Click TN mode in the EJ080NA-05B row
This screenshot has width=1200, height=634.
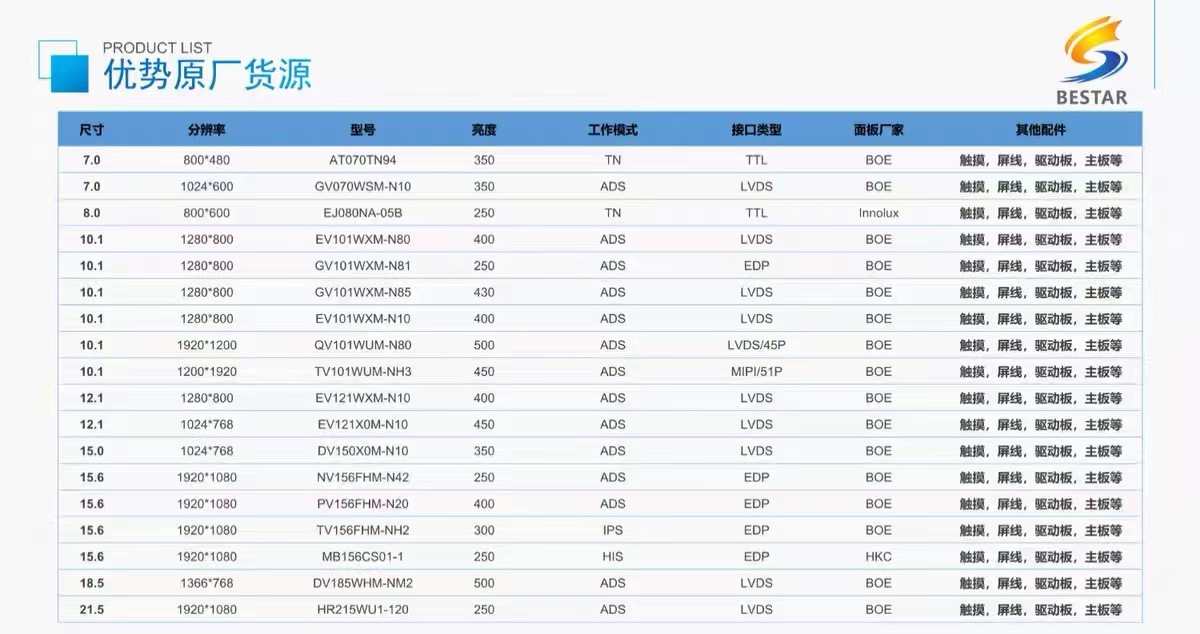pyautogui.click(x=613, y=213)
